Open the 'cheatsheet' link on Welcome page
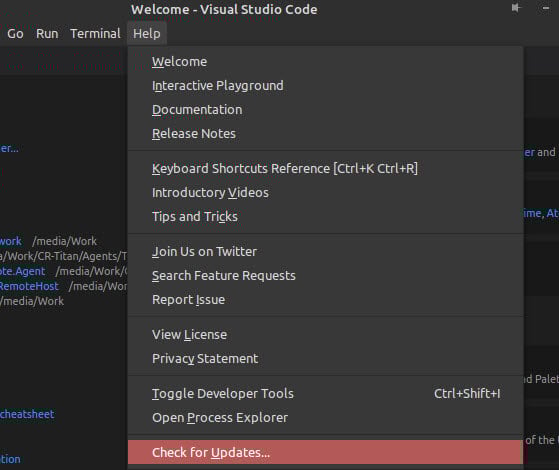The height and width of the screenshot is (470, 559). click(27, 414)
